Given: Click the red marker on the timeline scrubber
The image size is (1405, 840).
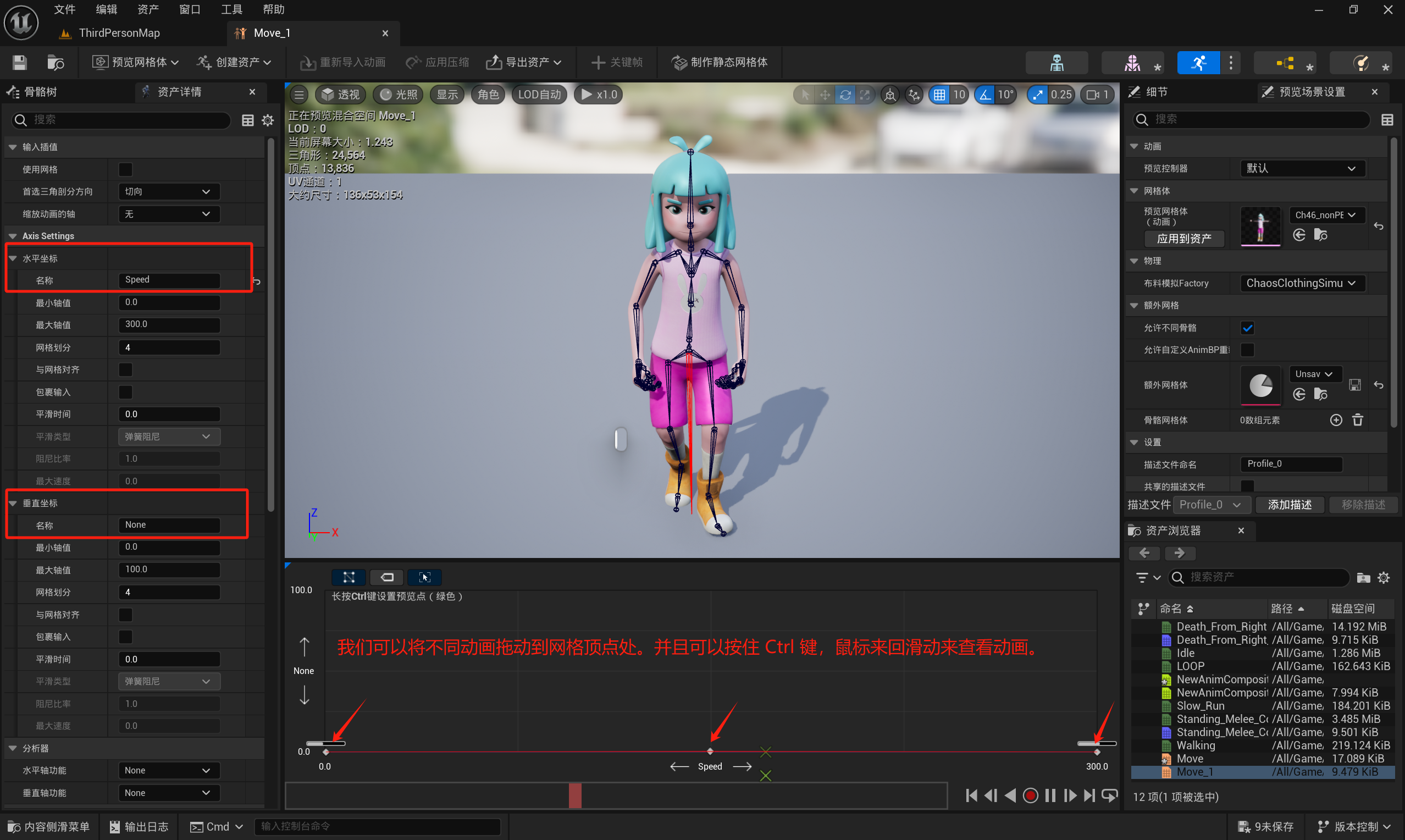Looking at the screenshot, I should [575, 795].
